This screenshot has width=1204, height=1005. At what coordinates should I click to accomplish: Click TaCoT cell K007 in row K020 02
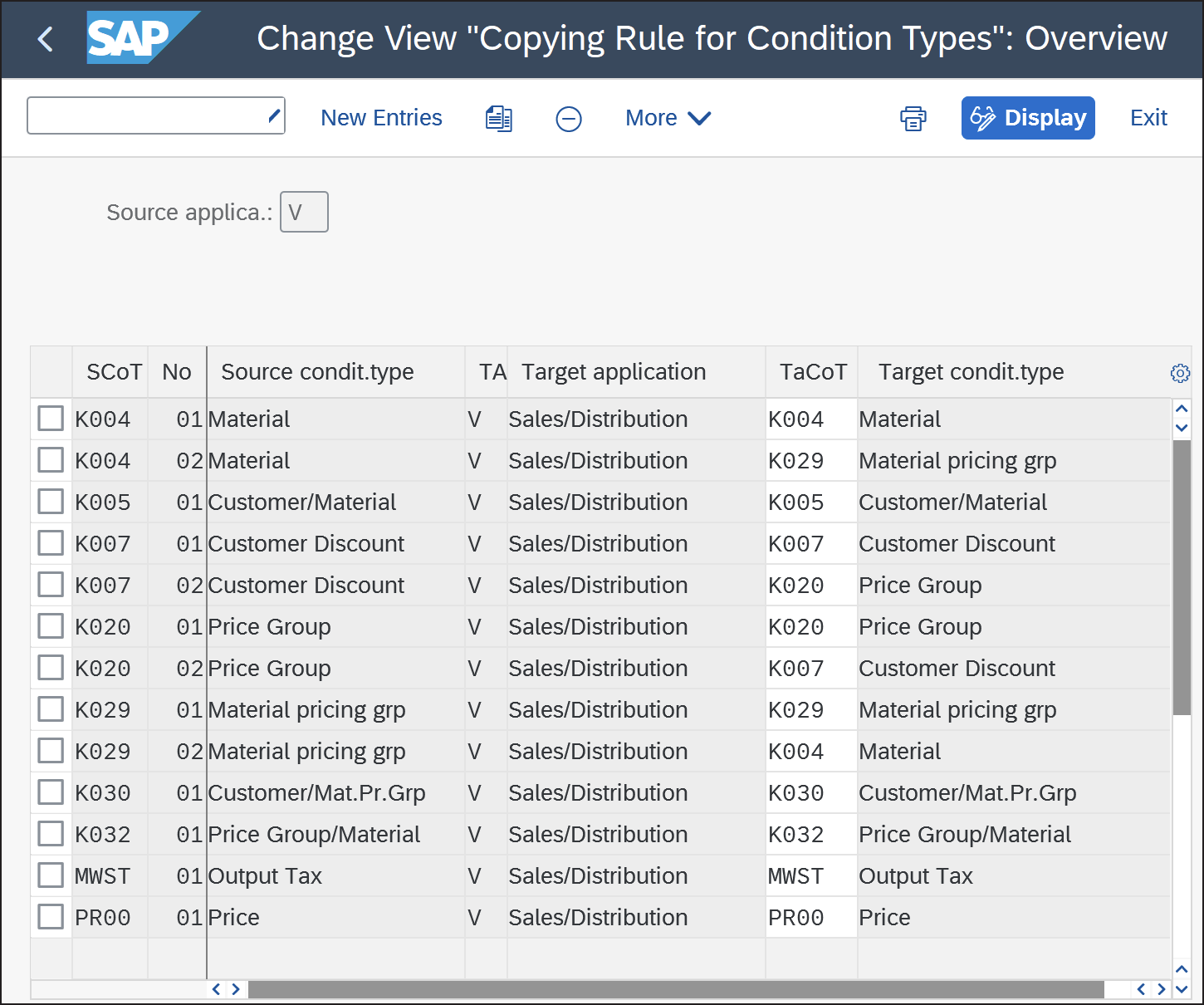point(811,668)
